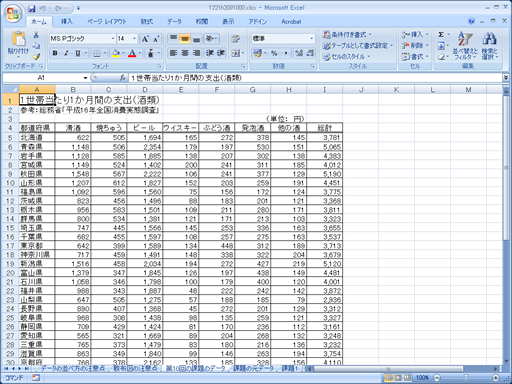Open the セルのスタイル dropdown

point(346,57)
